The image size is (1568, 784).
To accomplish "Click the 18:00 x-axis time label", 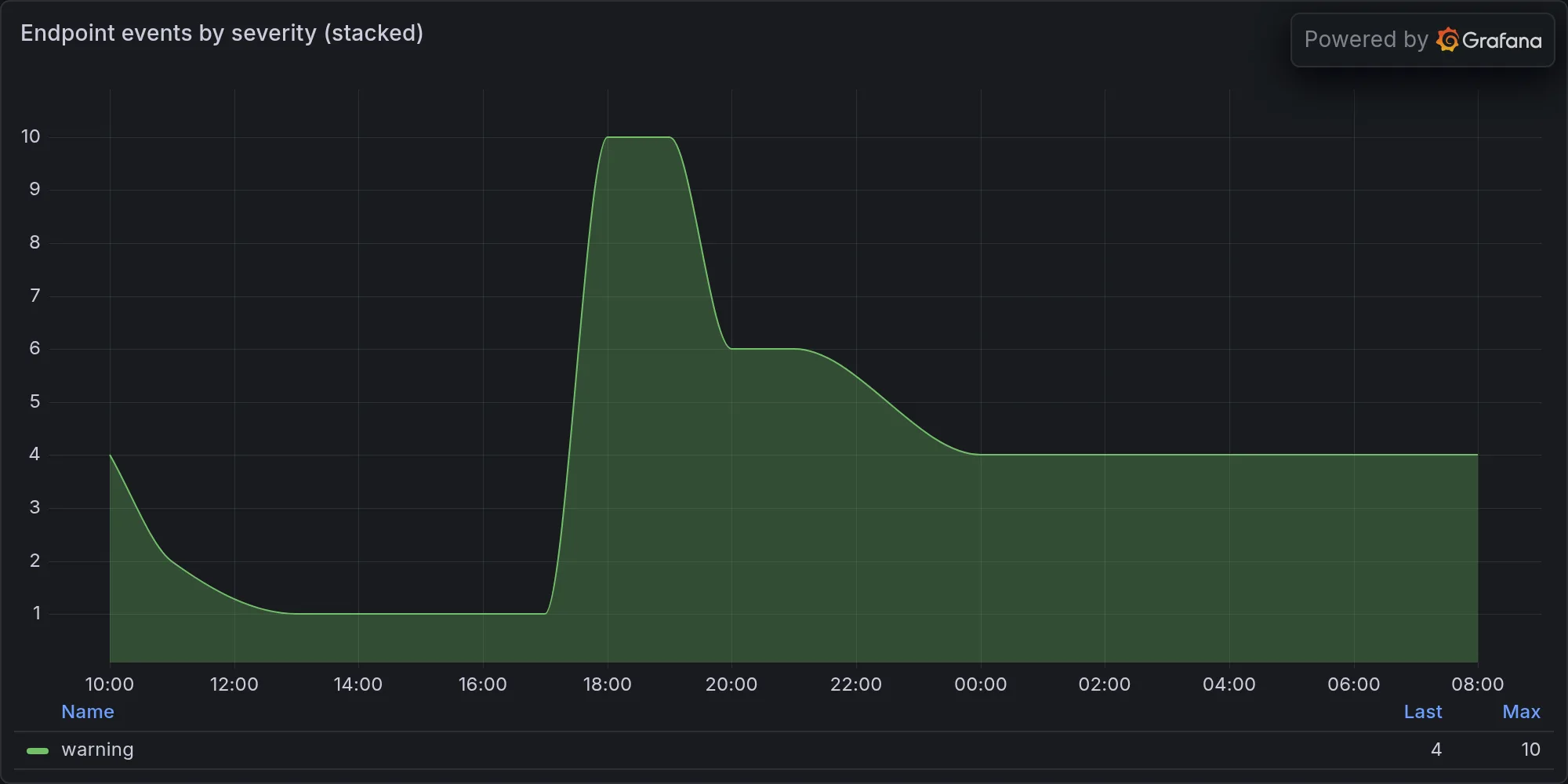I will tap(607, 684).
